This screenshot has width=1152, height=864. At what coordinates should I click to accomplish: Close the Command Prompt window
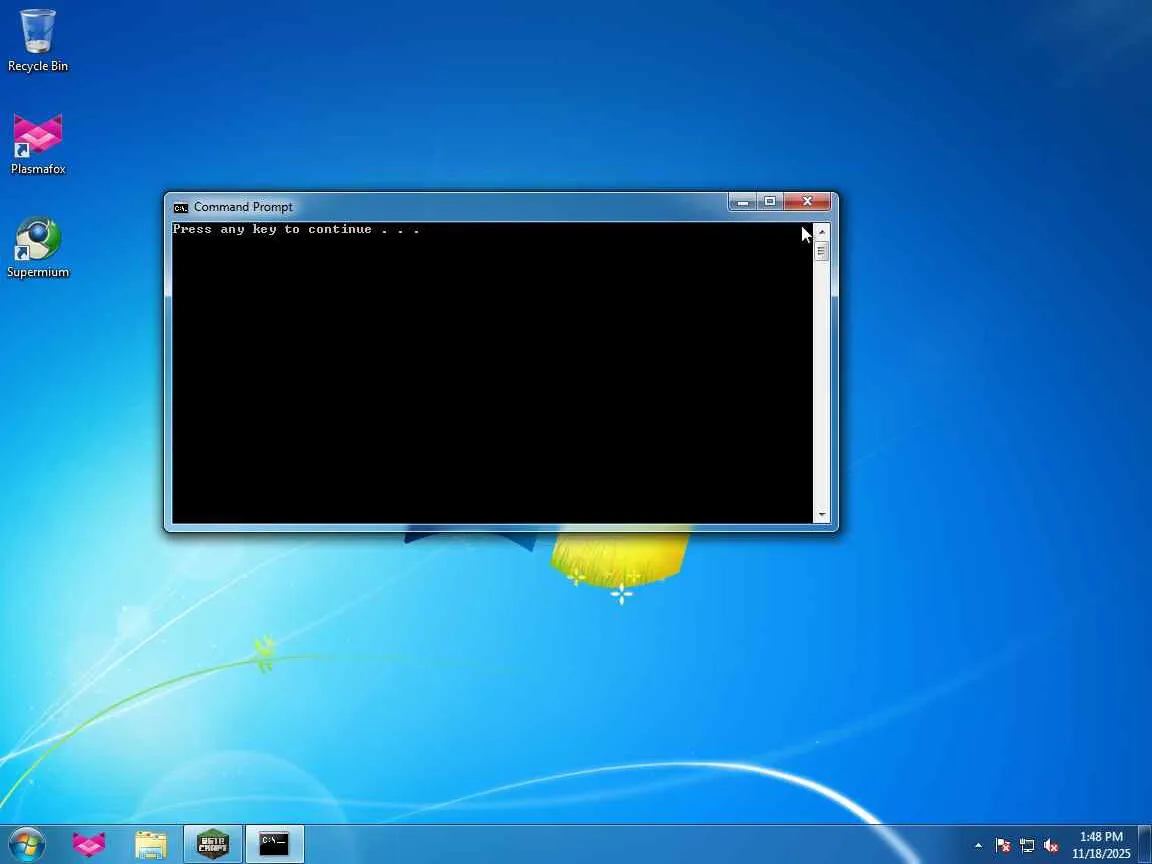pos(807,201)
